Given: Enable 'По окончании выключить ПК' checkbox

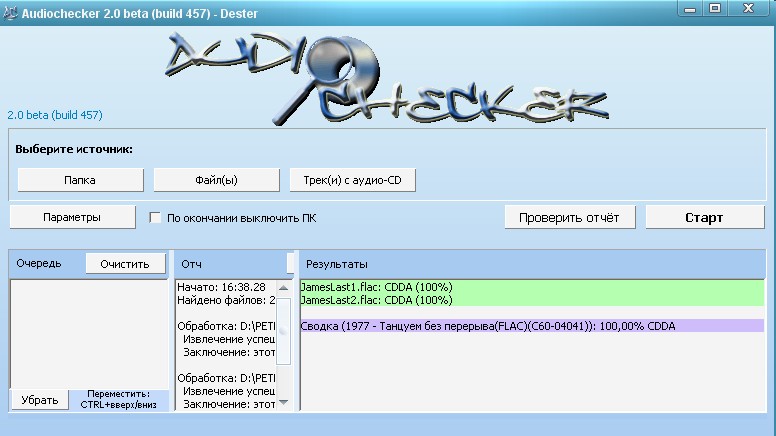Looking at the screenshot, I should click(155, 217).
